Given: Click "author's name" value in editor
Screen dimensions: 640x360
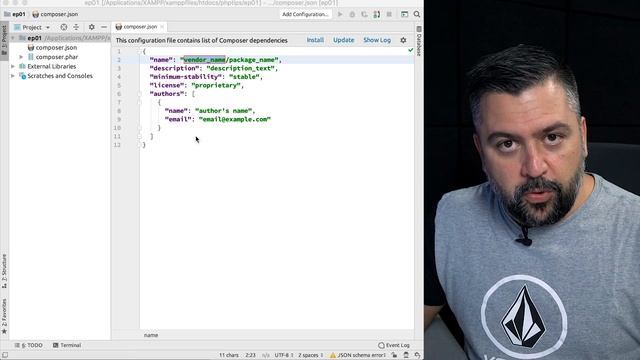Looking at the screenshot, I should 223,111.
